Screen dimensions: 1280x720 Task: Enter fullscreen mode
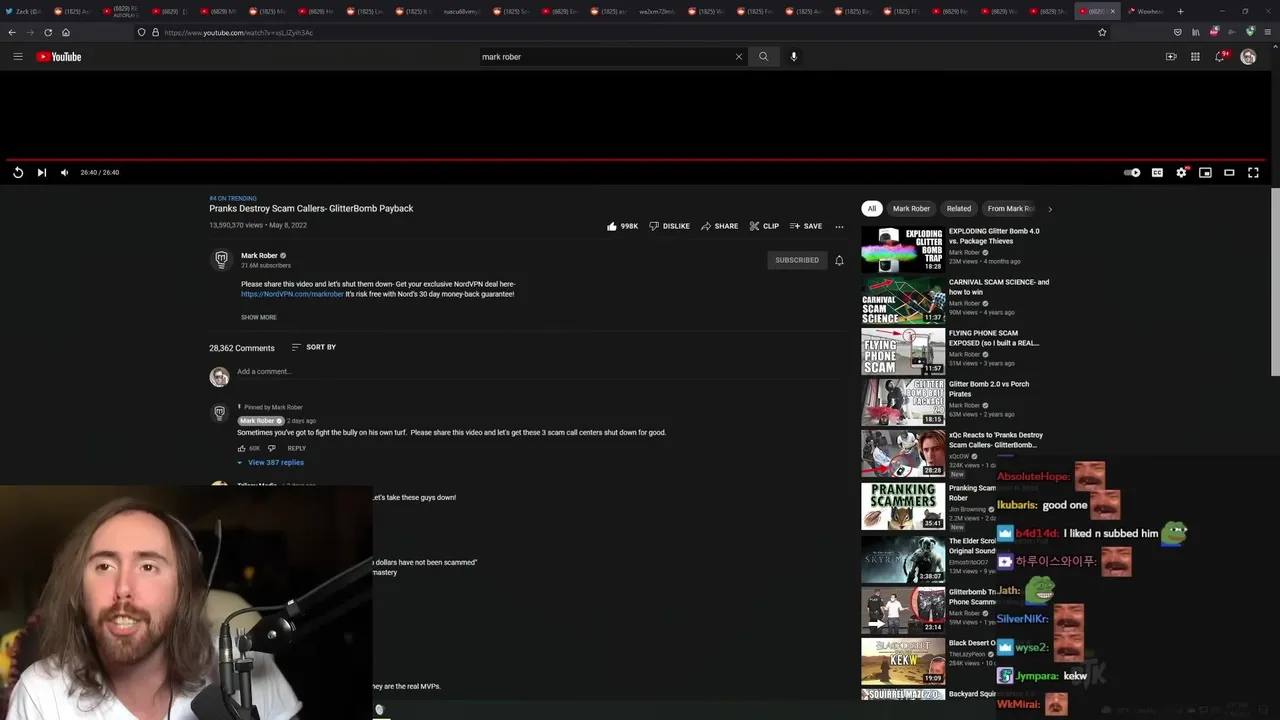click(1253, 172)
